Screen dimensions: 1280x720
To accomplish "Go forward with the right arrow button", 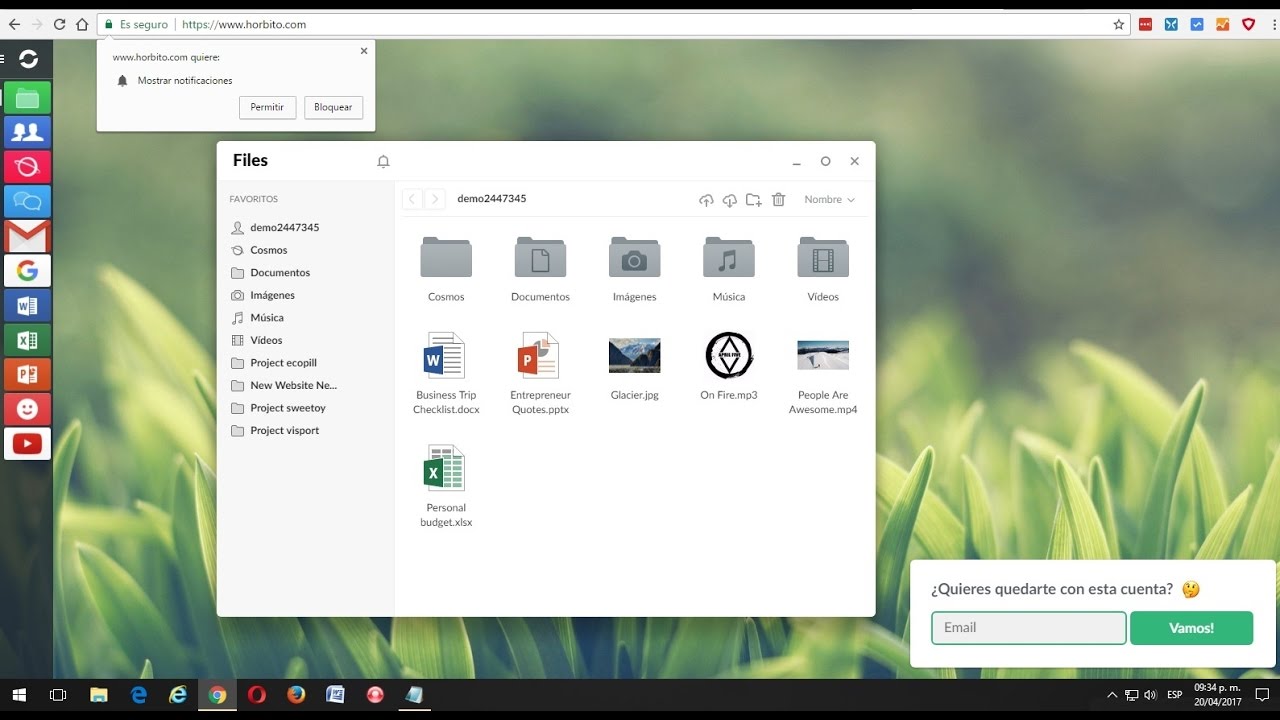I will tap(435, 199).
